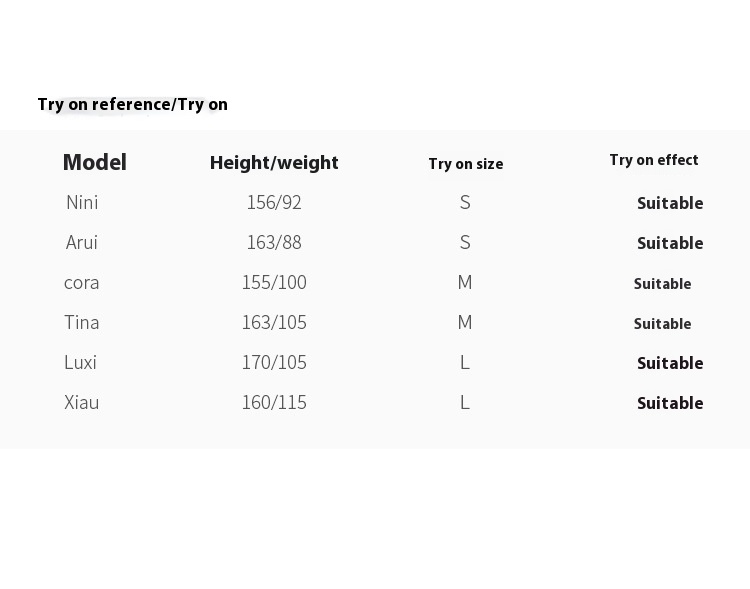
Task: Click the size S in Nini's row
Action: pyautogui.click(x=465, y=202)
